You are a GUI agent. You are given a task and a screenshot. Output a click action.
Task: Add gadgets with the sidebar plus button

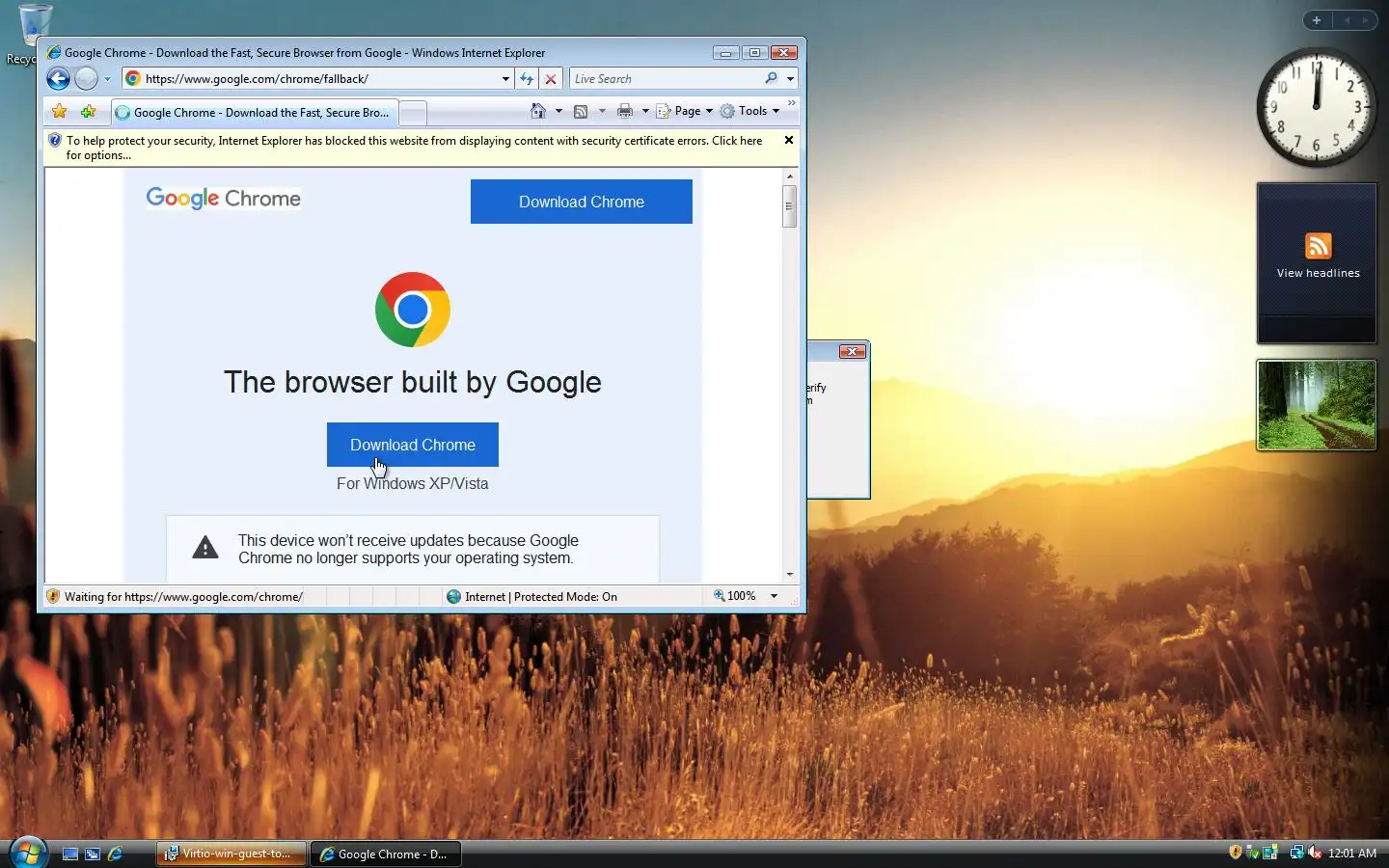(x=1316, y=20)
